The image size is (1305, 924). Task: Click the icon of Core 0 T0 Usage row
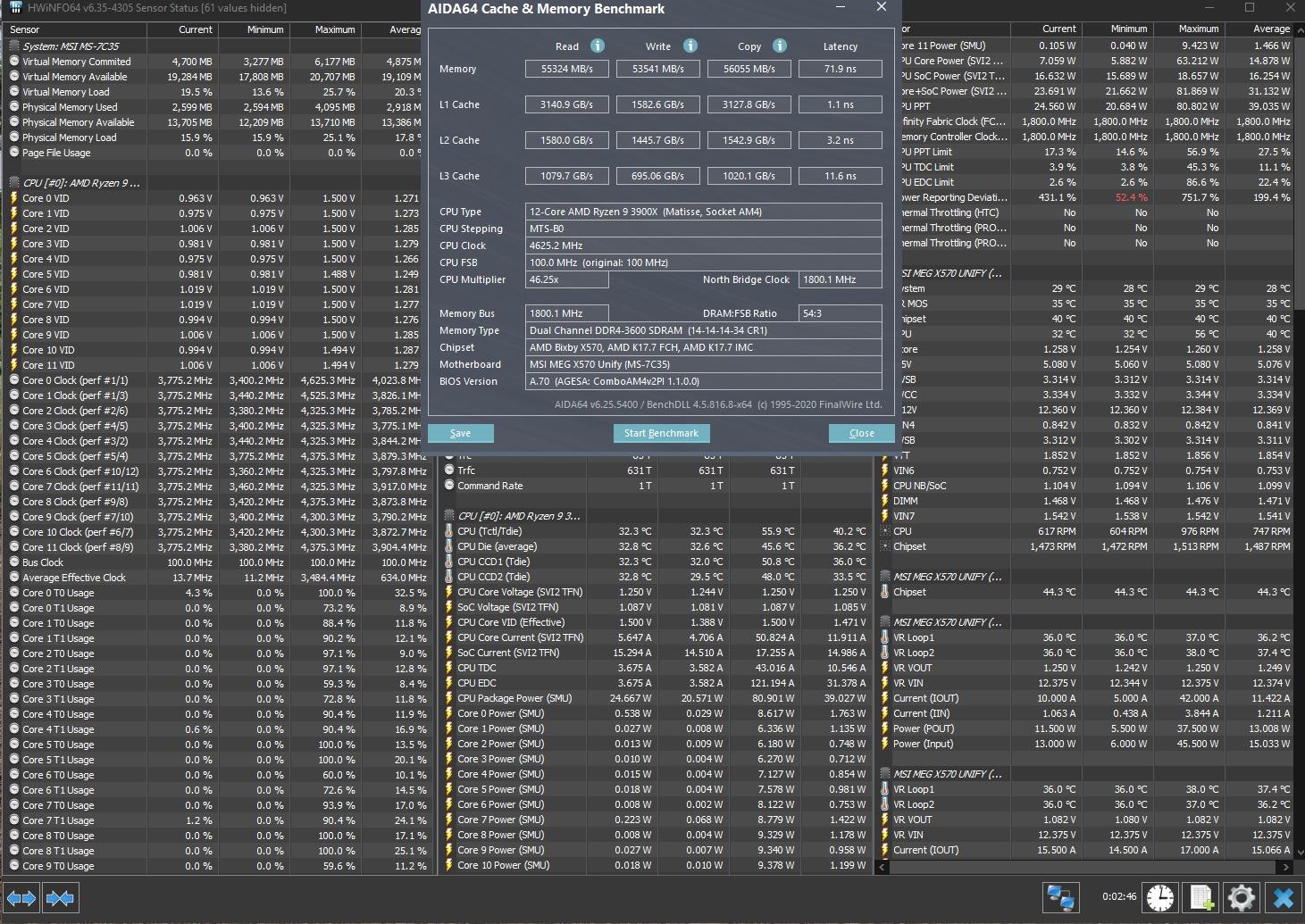(14, 593)
